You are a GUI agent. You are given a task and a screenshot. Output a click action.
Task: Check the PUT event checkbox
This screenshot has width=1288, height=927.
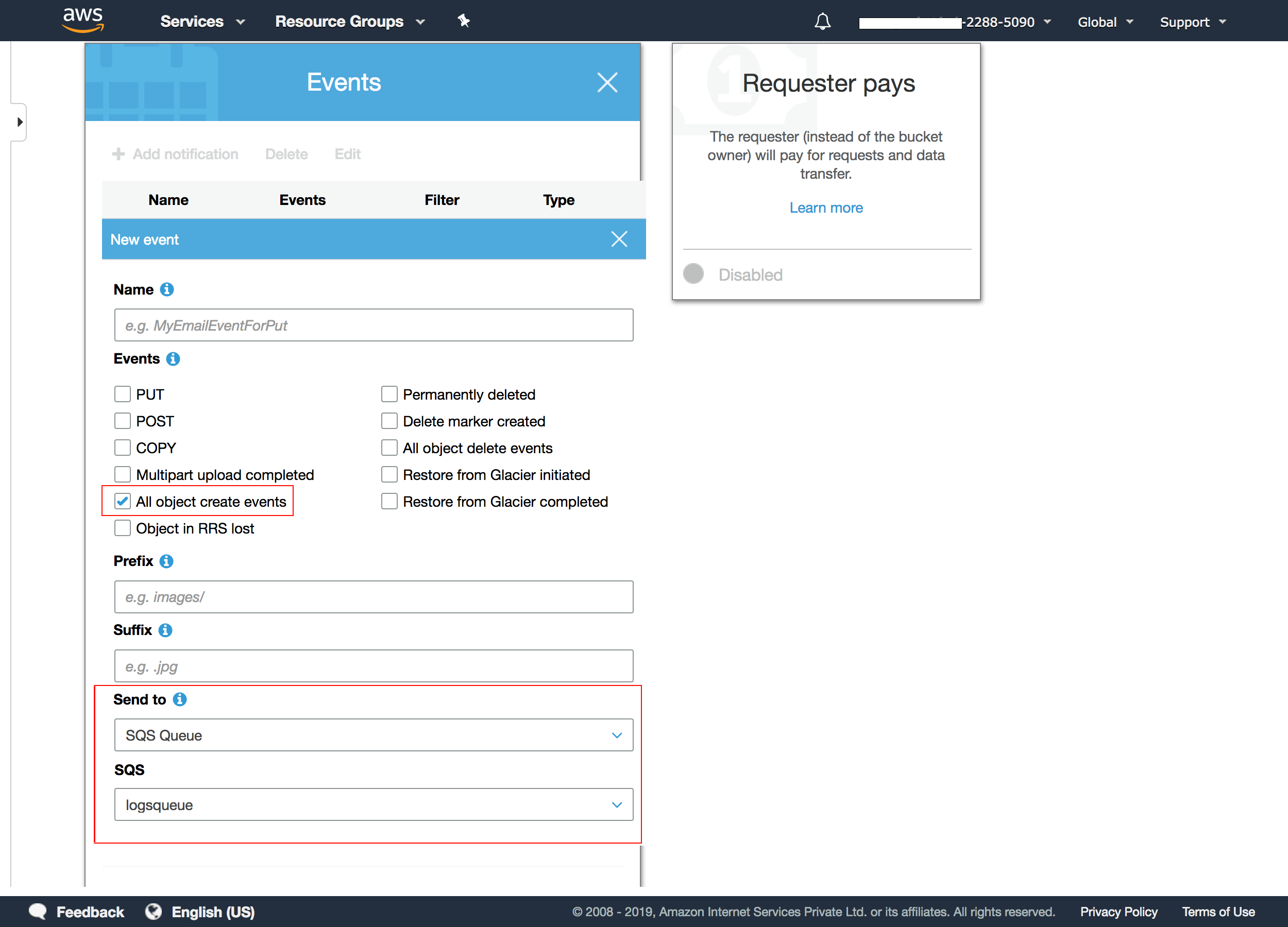pyautogui.click(x=123, y=394)
